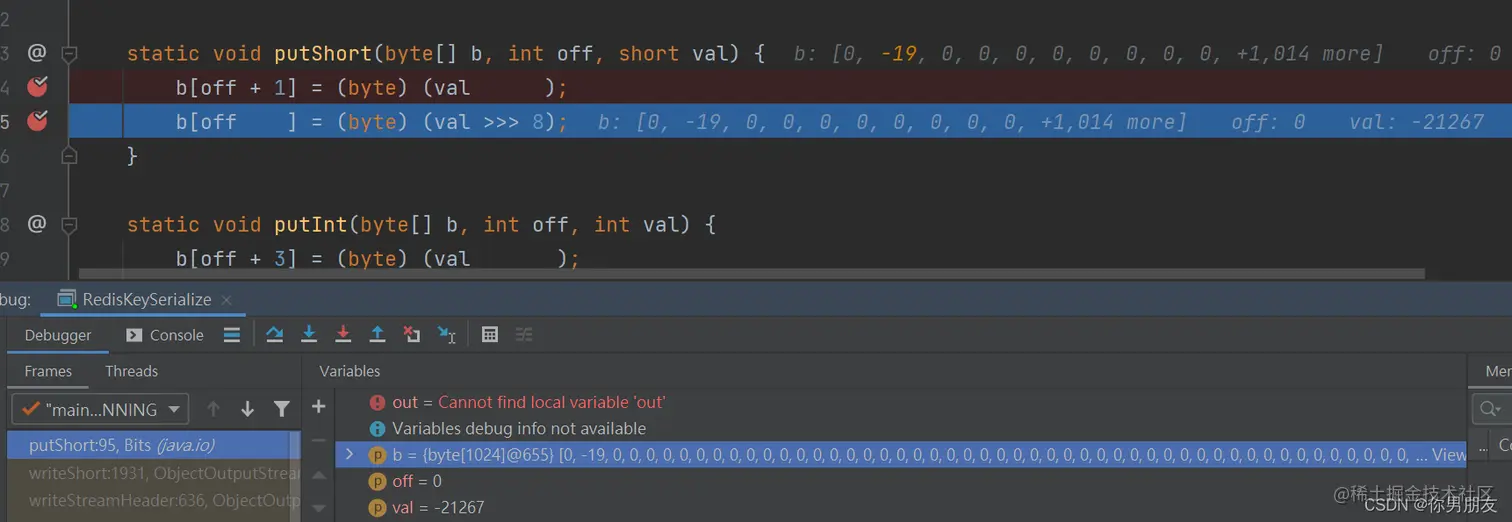Expand the b byte array variable

[349, 454]
